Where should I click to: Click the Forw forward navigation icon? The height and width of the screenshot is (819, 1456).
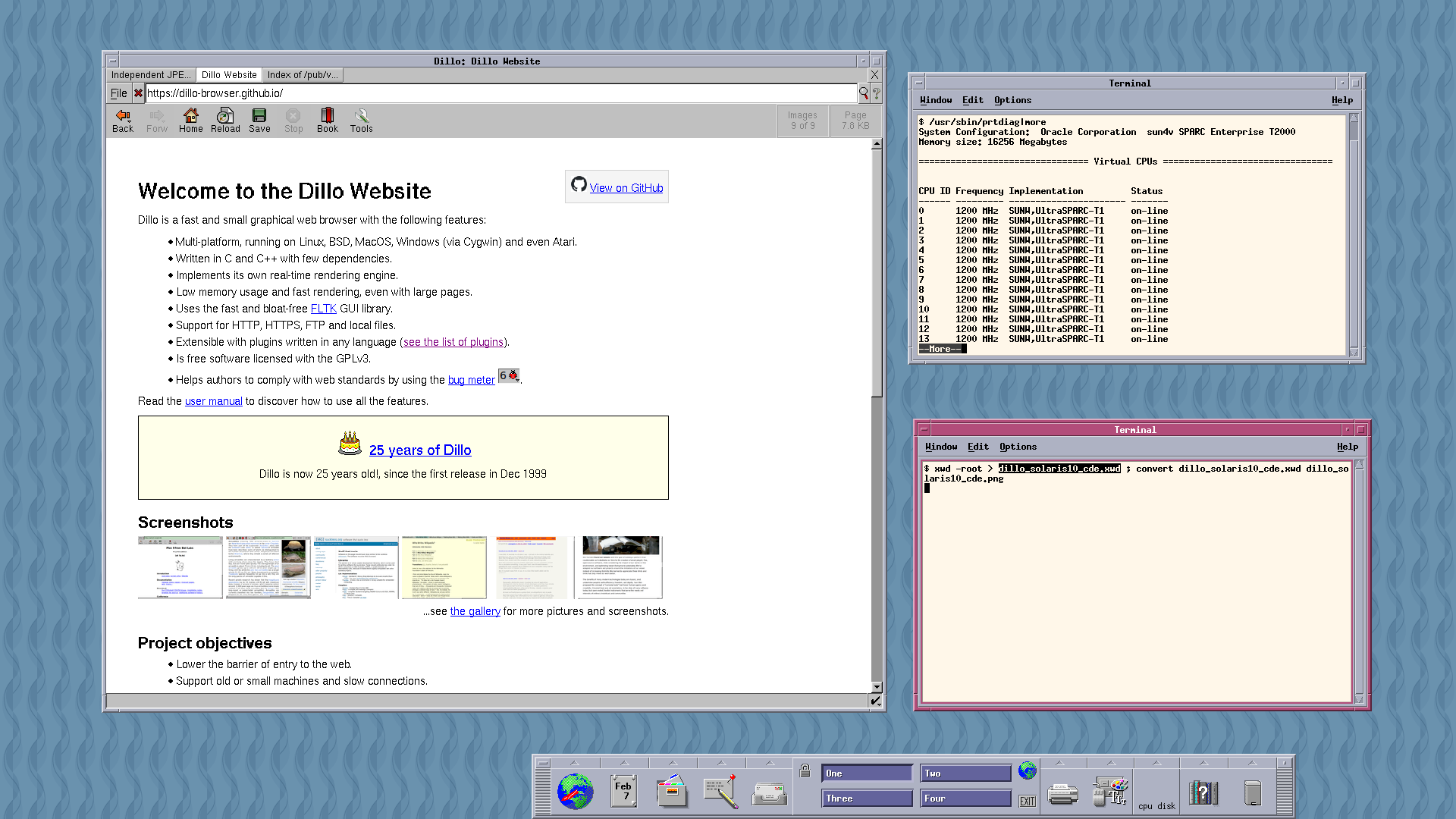157,121
